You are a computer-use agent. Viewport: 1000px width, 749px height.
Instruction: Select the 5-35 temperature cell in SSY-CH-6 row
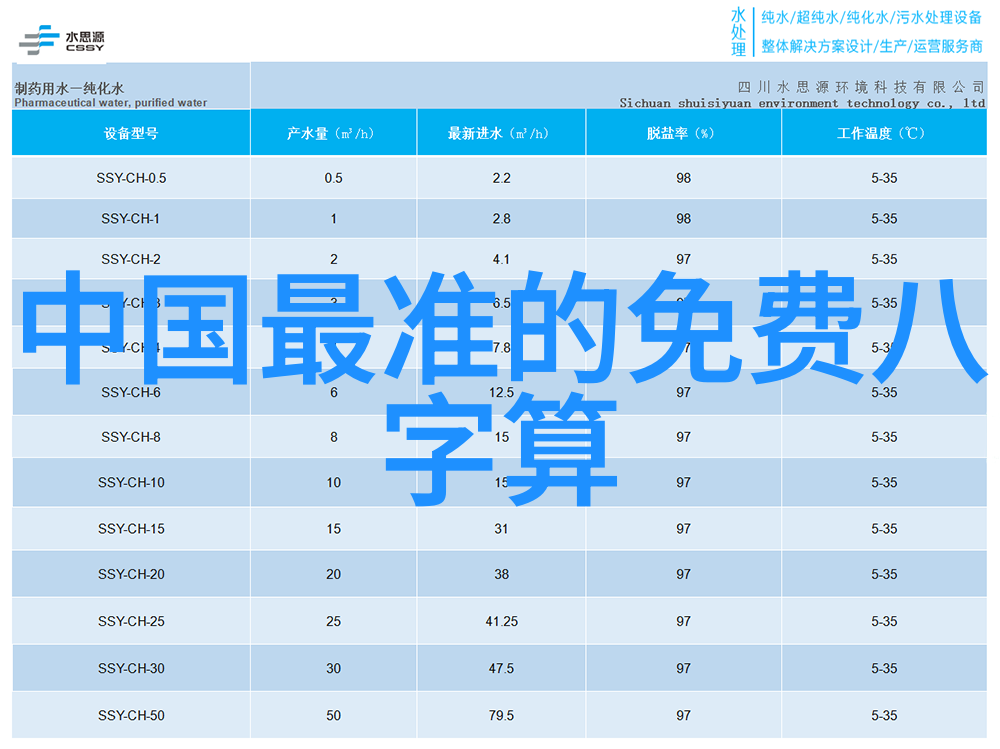884,392
